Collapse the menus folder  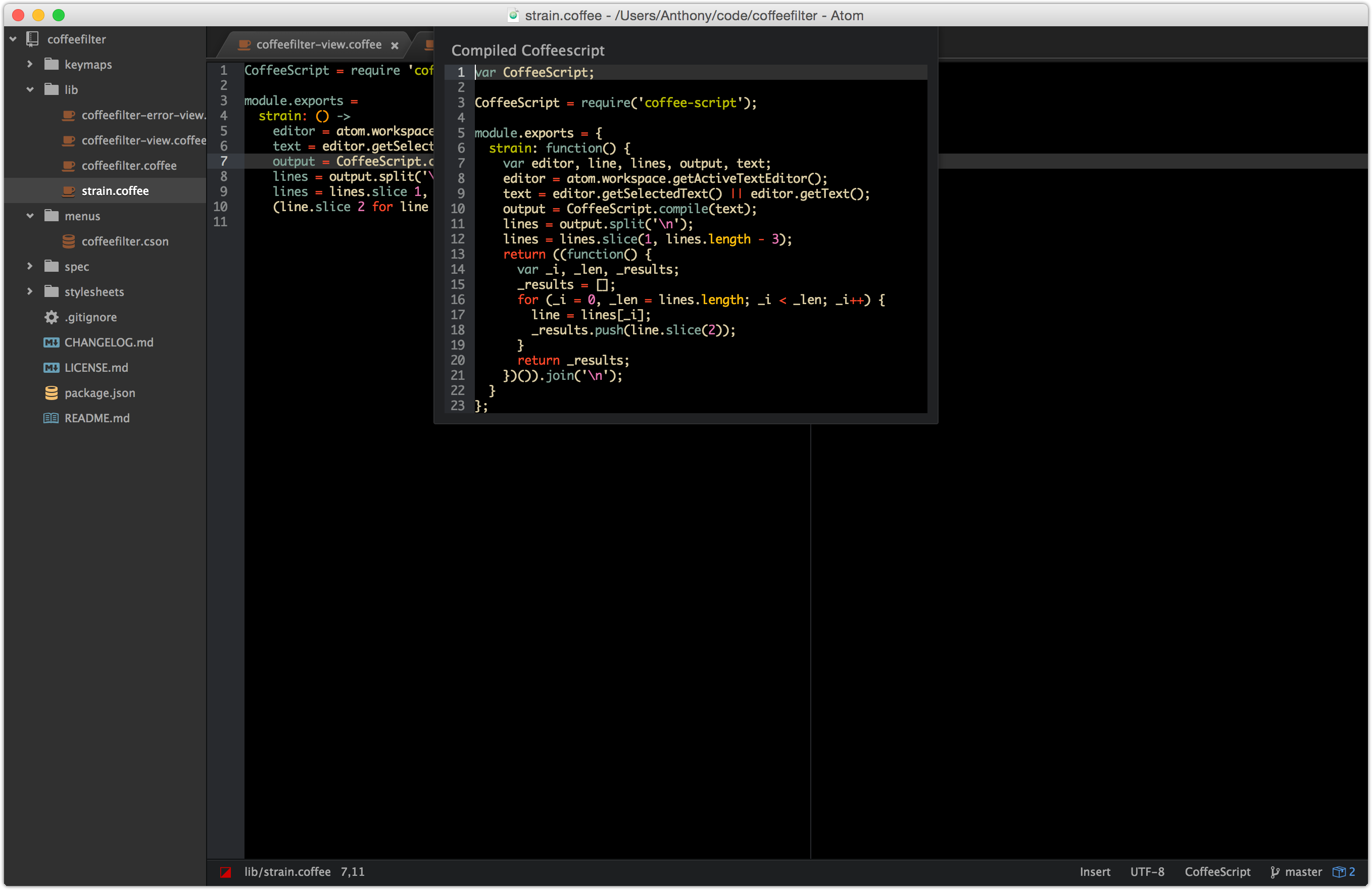(30, 216)
